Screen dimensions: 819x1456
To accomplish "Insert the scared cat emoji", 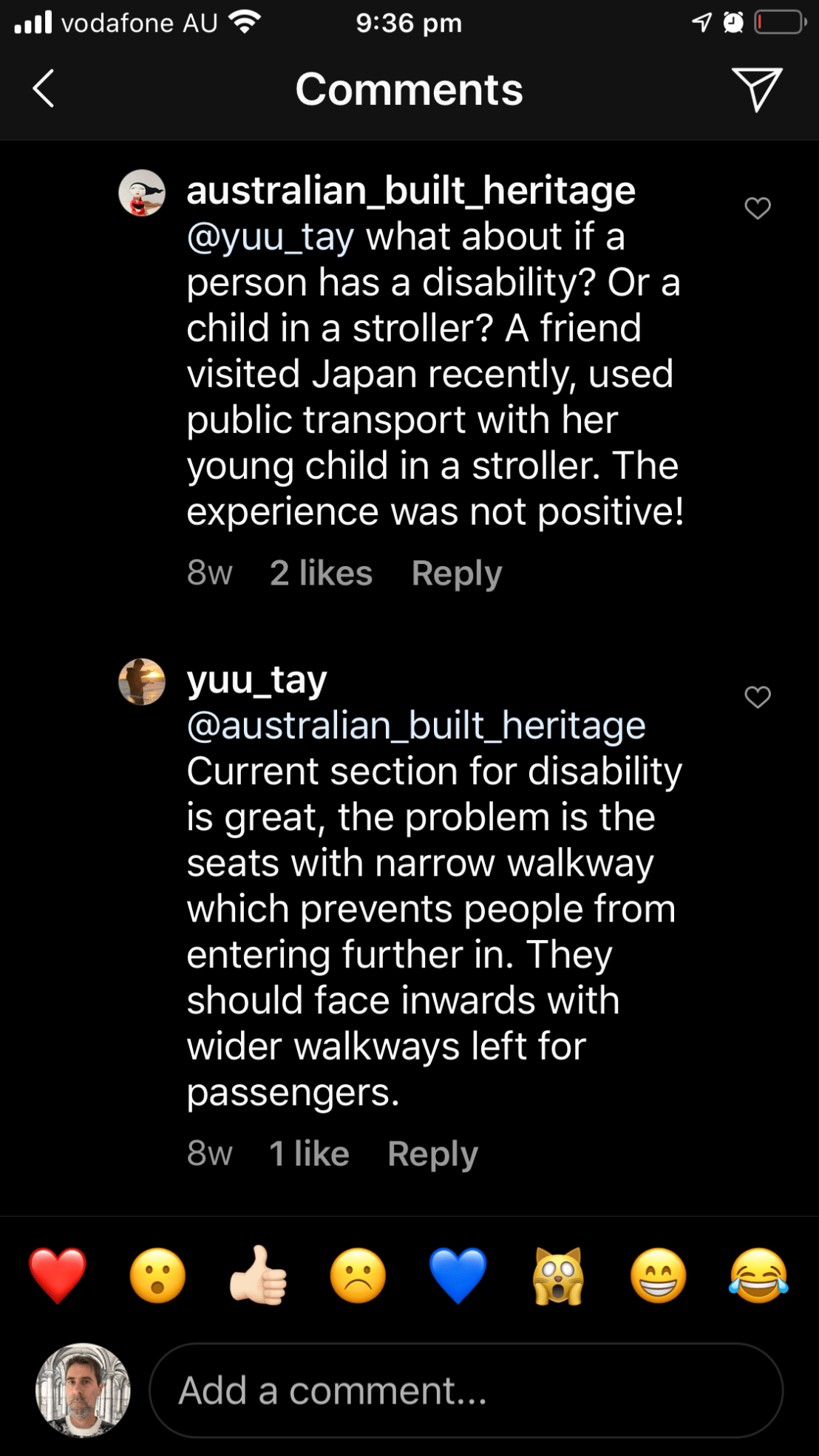I will (558, 1276).
